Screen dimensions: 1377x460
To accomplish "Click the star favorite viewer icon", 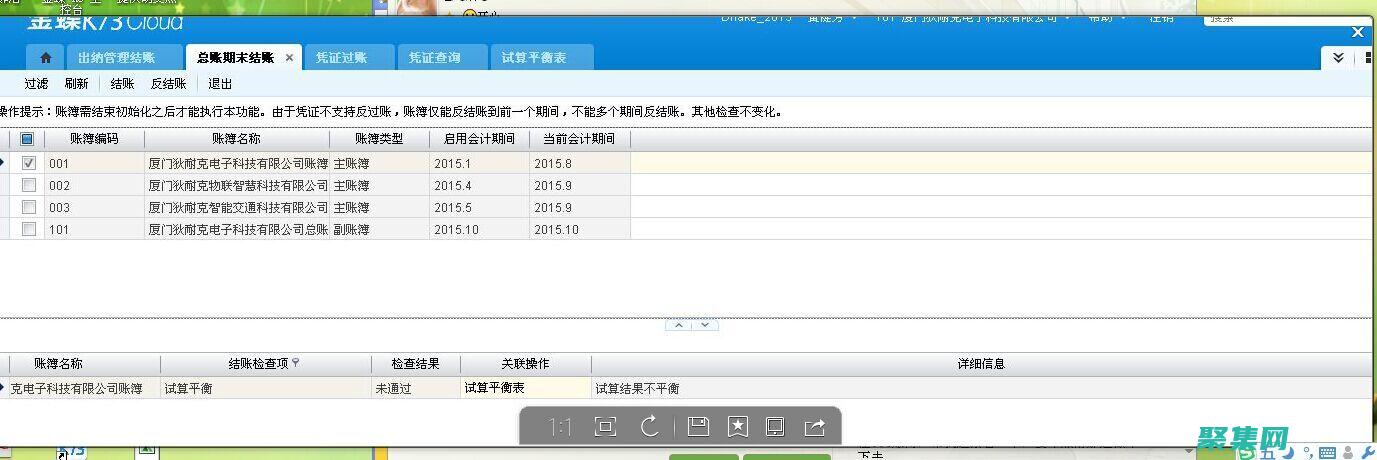I will [x=737, y=427].
